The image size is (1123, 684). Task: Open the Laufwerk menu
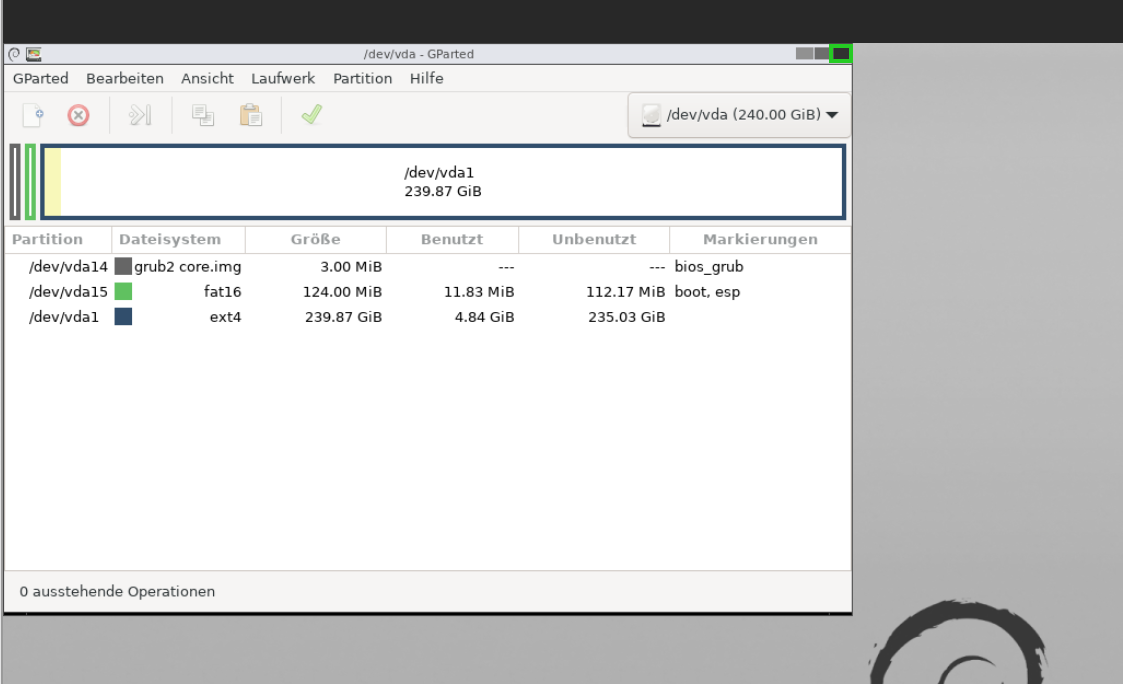tap(282, 78)
